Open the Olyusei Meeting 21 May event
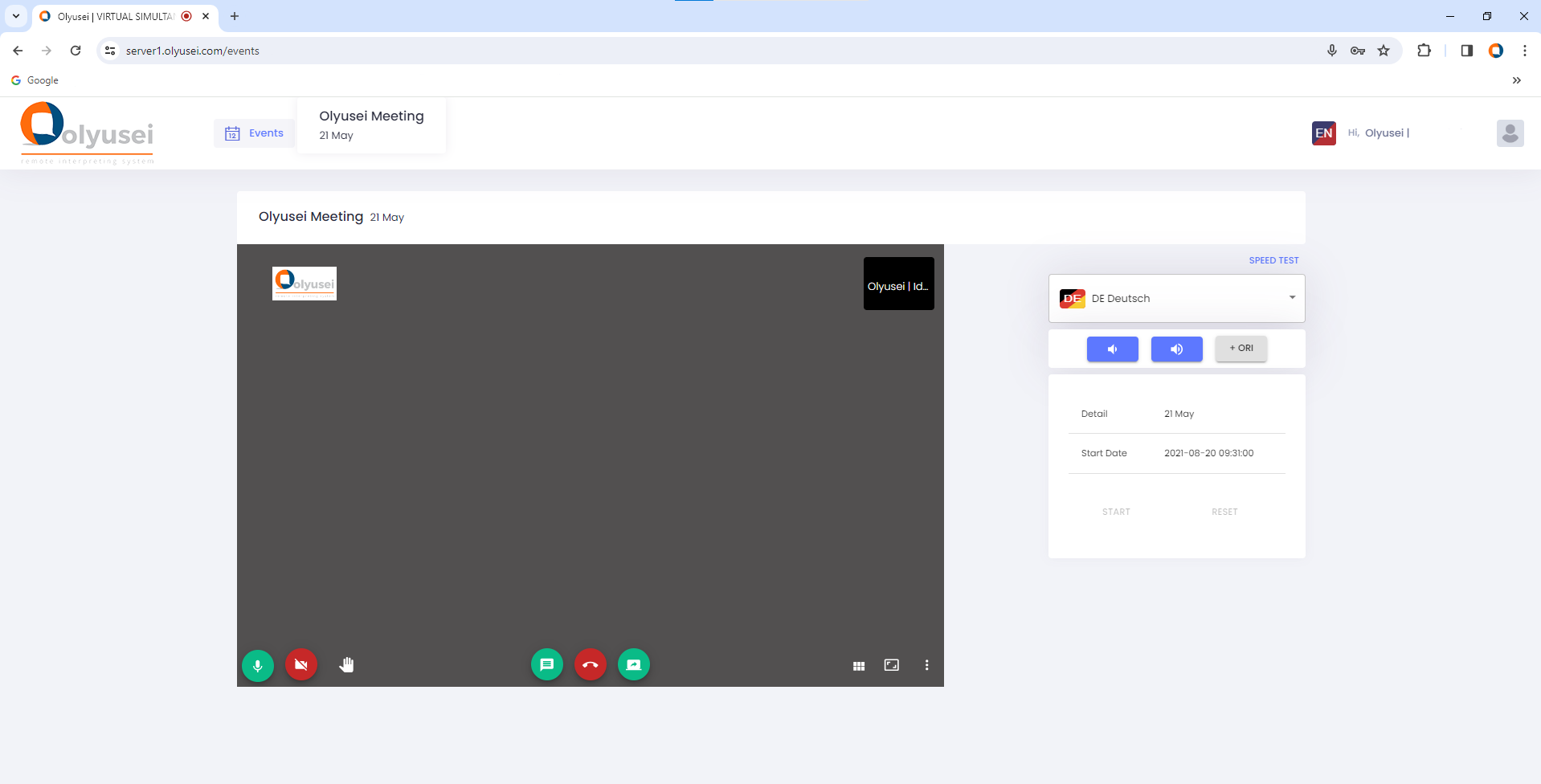Image resolution: width=1541 pixels, height=784 pixels. [371, 125]
